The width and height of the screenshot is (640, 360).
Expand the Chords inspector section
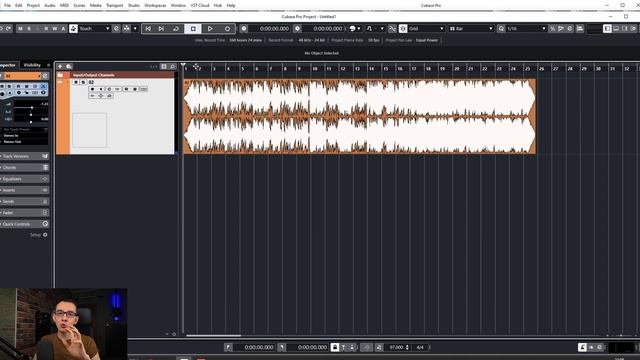coord(24,167)
